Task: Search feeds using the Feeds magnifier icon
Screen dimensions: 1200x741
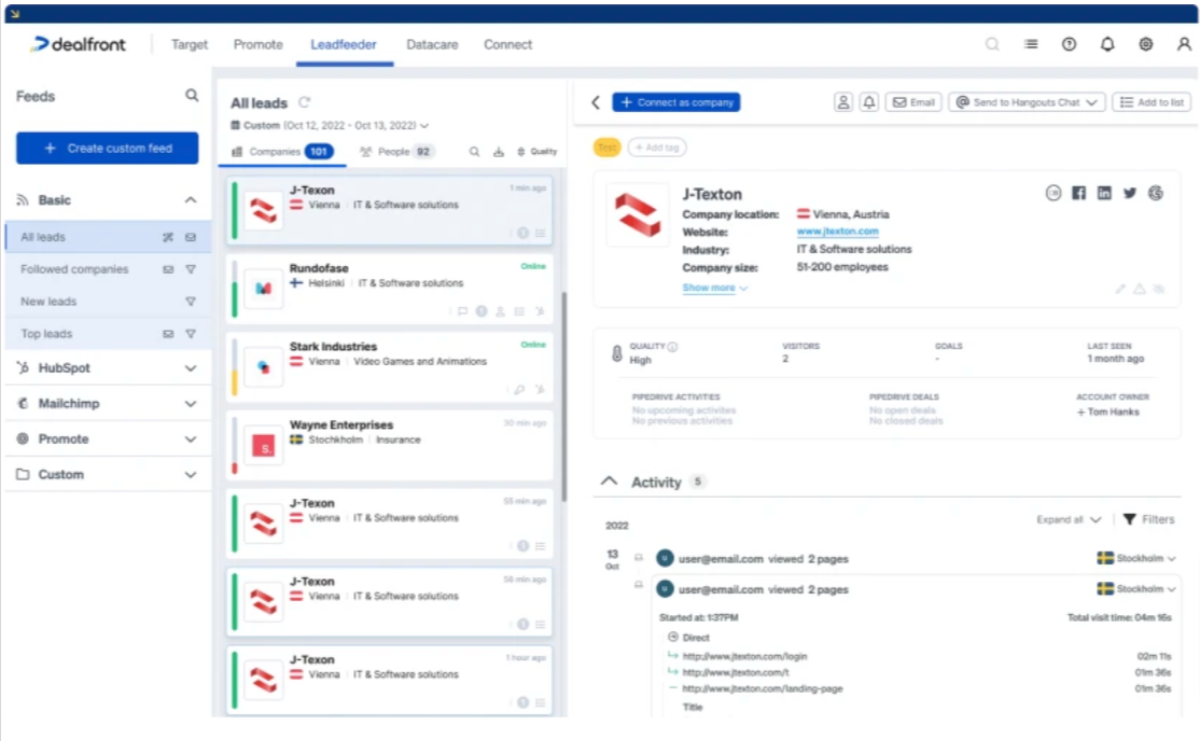Action: (x=192, y=96)
